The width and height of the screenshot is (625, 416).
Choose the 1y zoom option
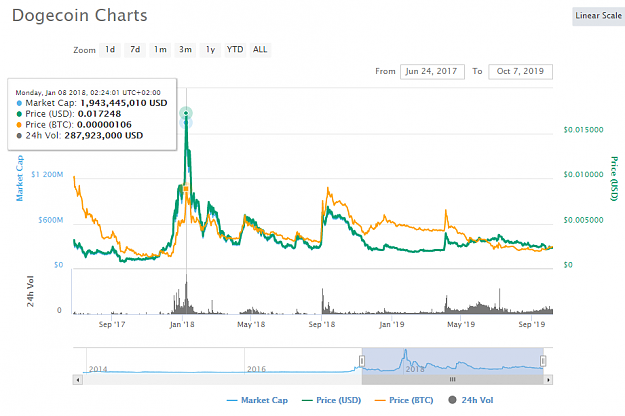pos(210,50)
